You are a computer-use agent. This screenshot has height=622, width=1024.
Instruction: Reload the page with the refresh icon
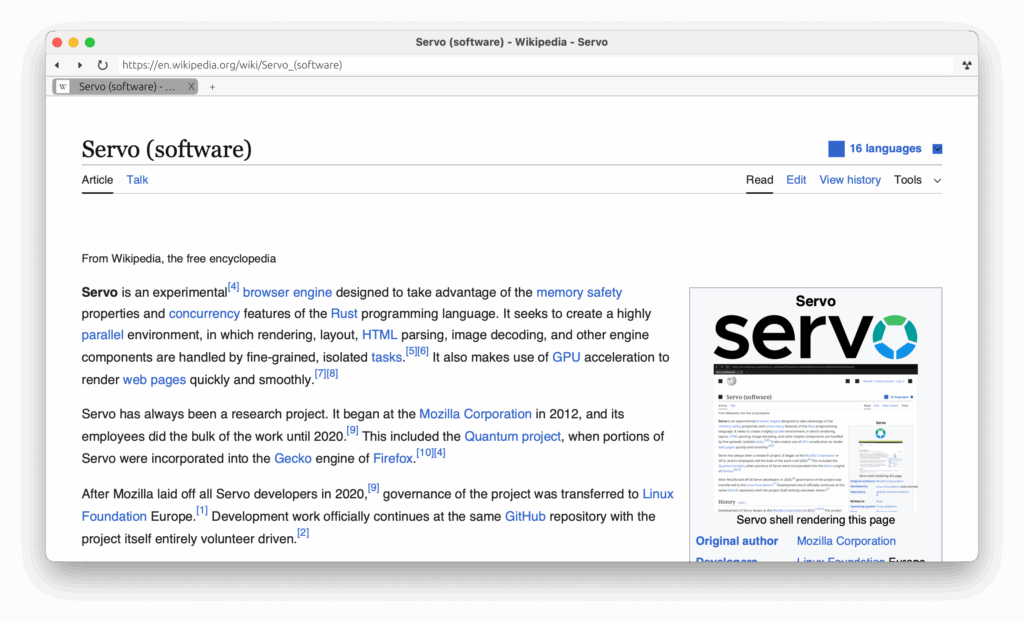pyautogui.click(x=103, y=65)
